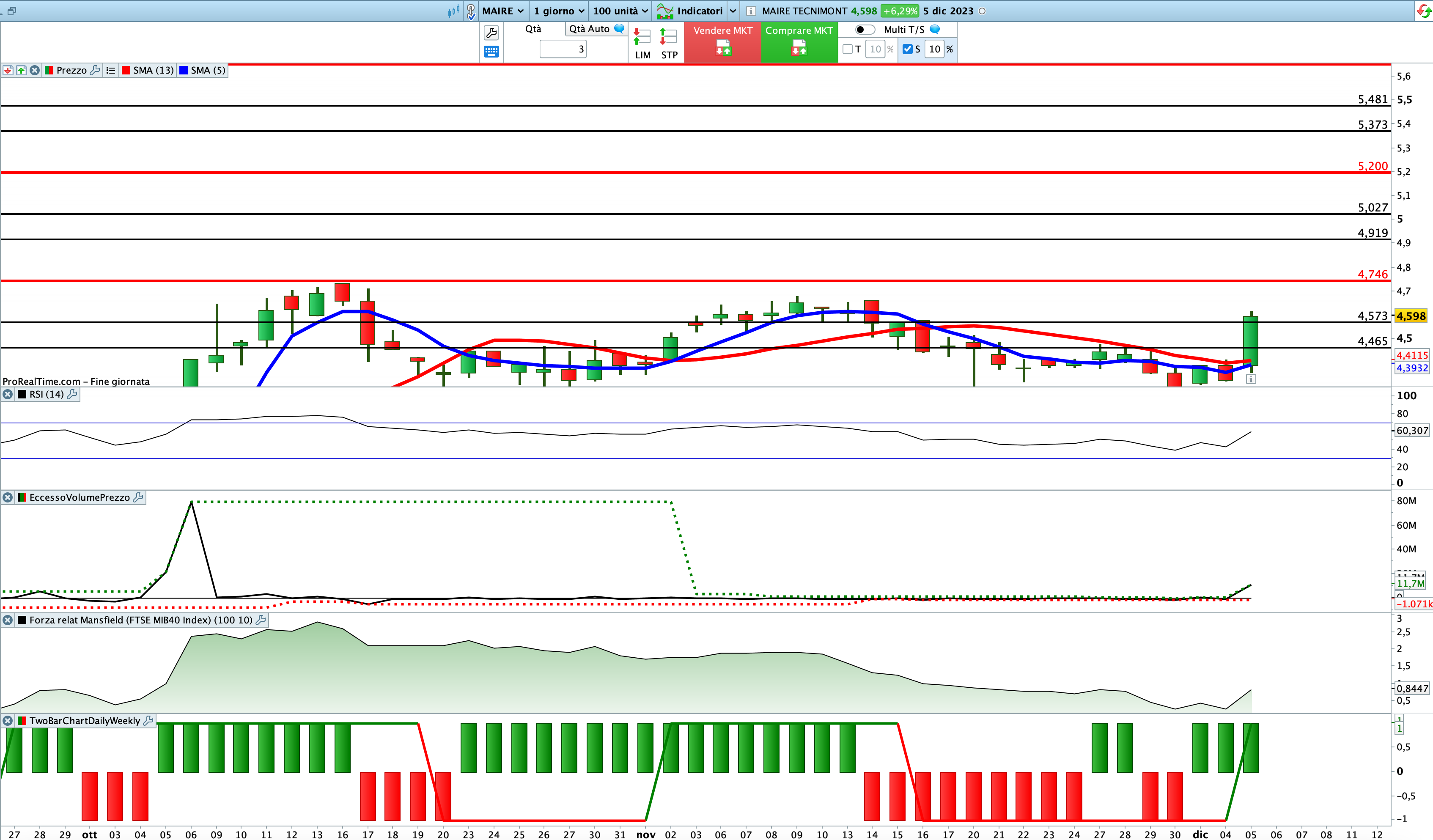Place a STP stop order
1433x840 pixels.
click(669, 44)
